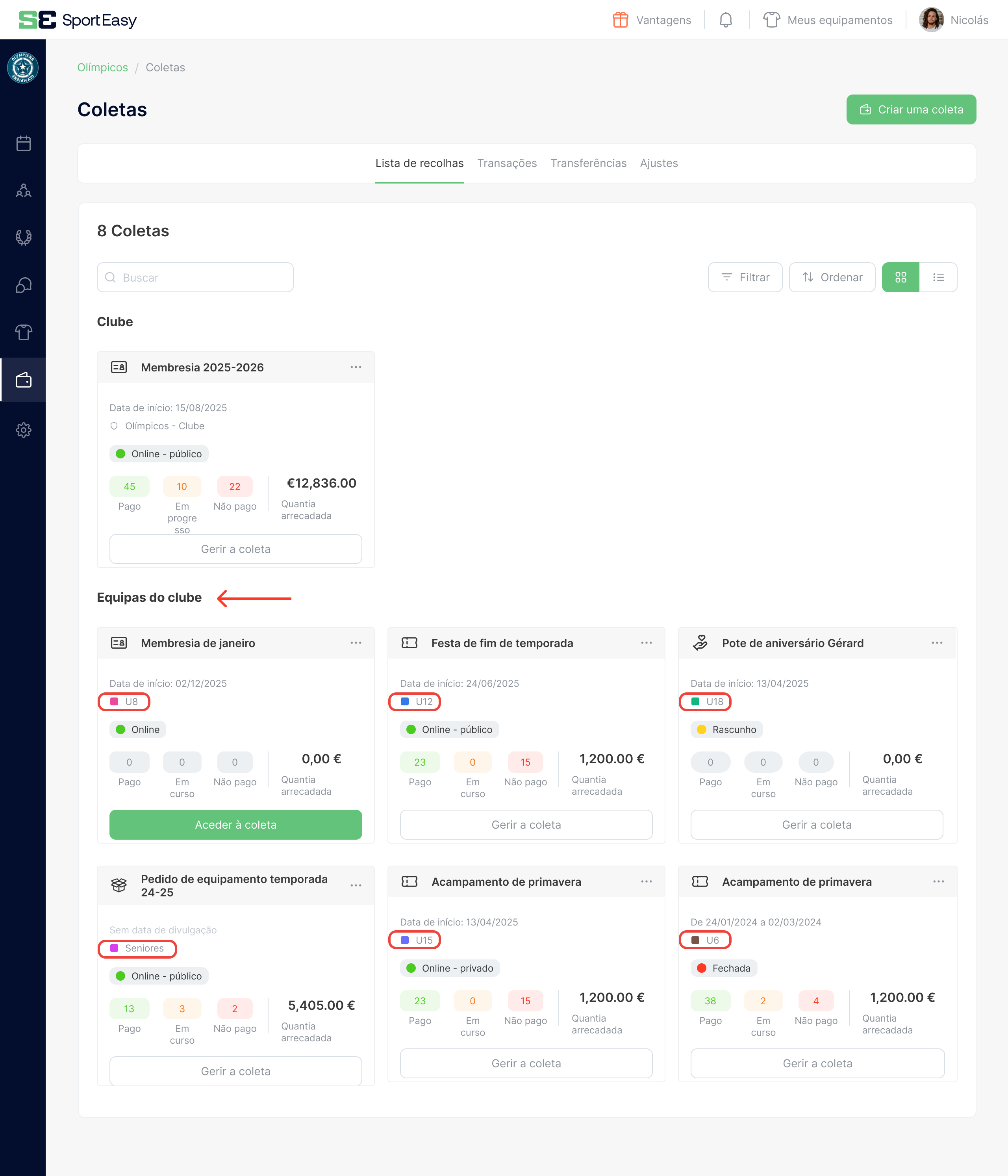The width and height of the screenshot is (1008, 1176).
Task: Open the Ordenar sorting dropdown
Action: pos(832,278)
